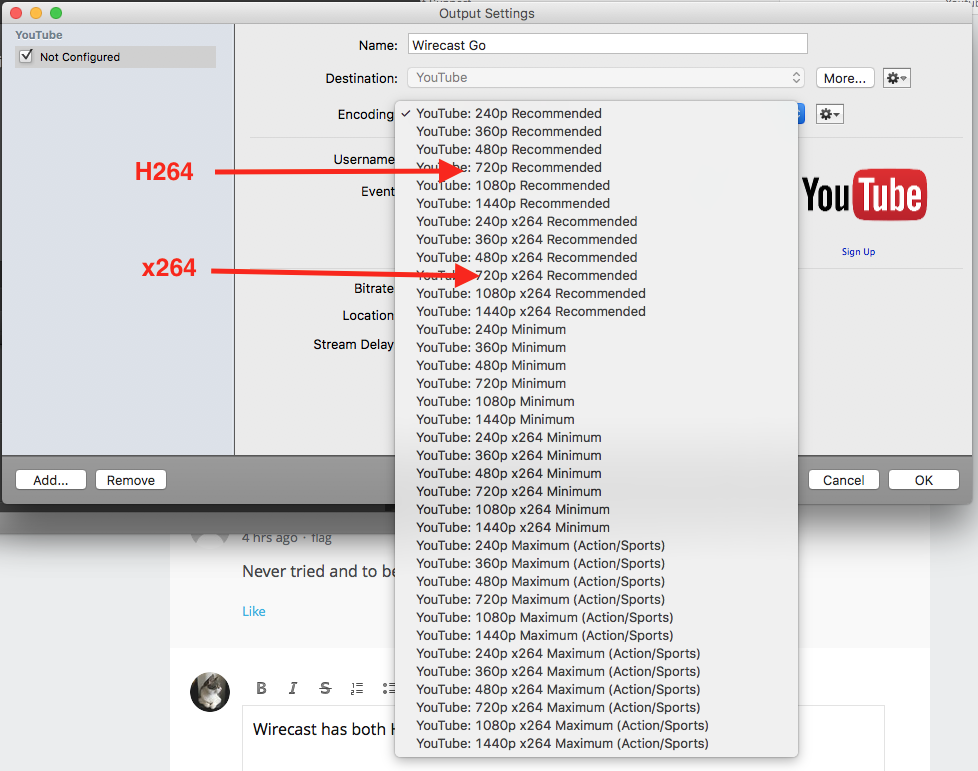The height and width of the screenshot is (771, 978).
Task: Click Cancel in Output Settings
Action: 843,480
